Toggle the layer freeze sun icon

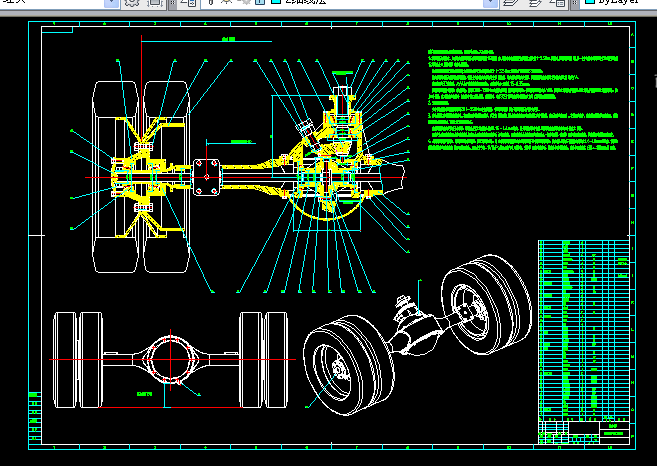click(x=228, y=3)
